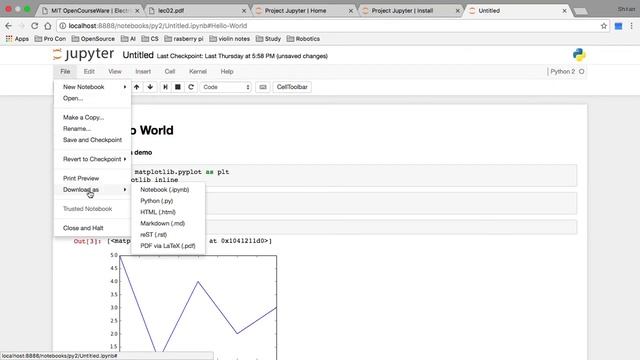Open the Study bookmarks folder

click(268, 39)
